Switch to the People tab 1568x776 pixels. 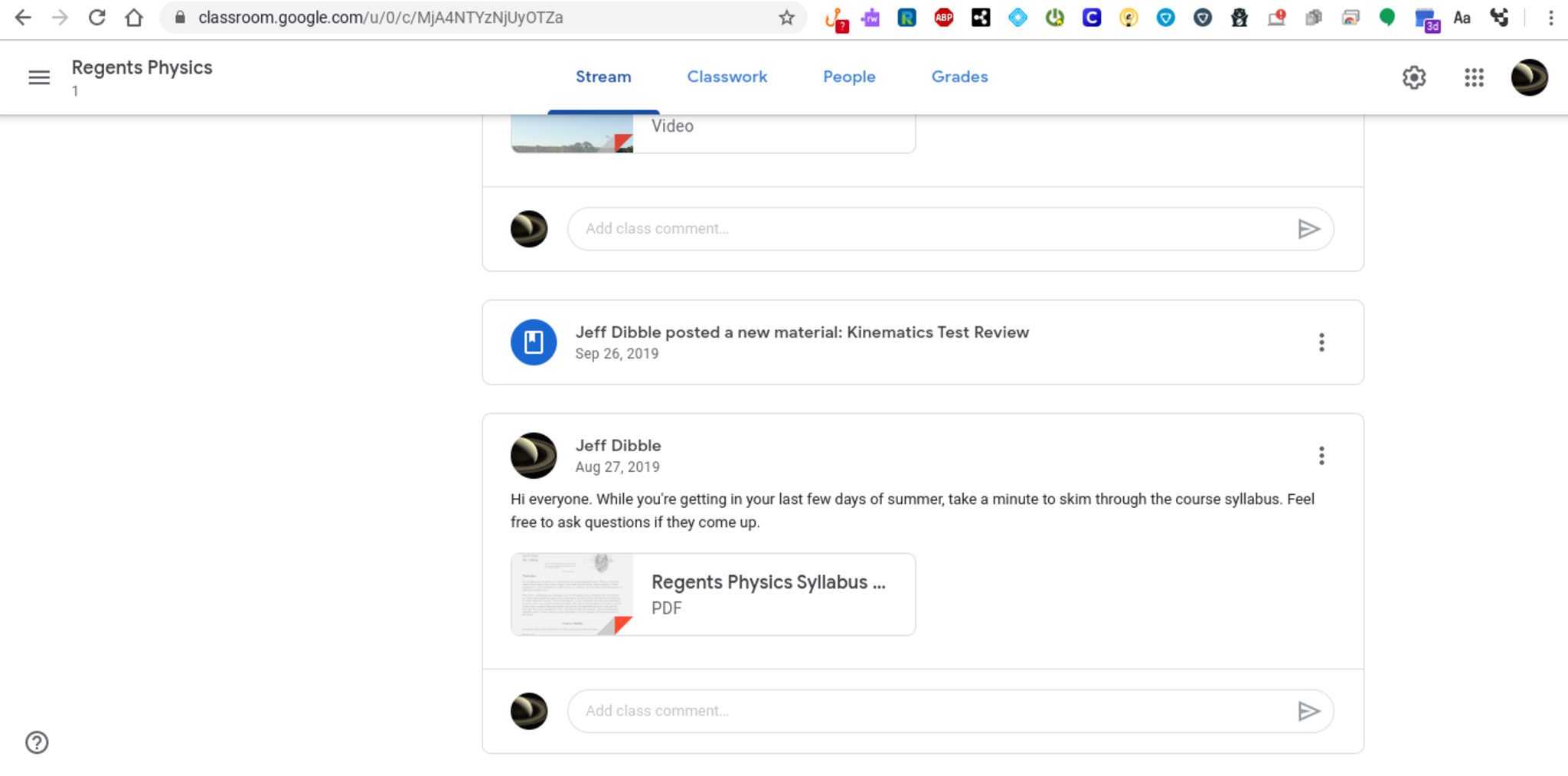click(x=848, y=77)
